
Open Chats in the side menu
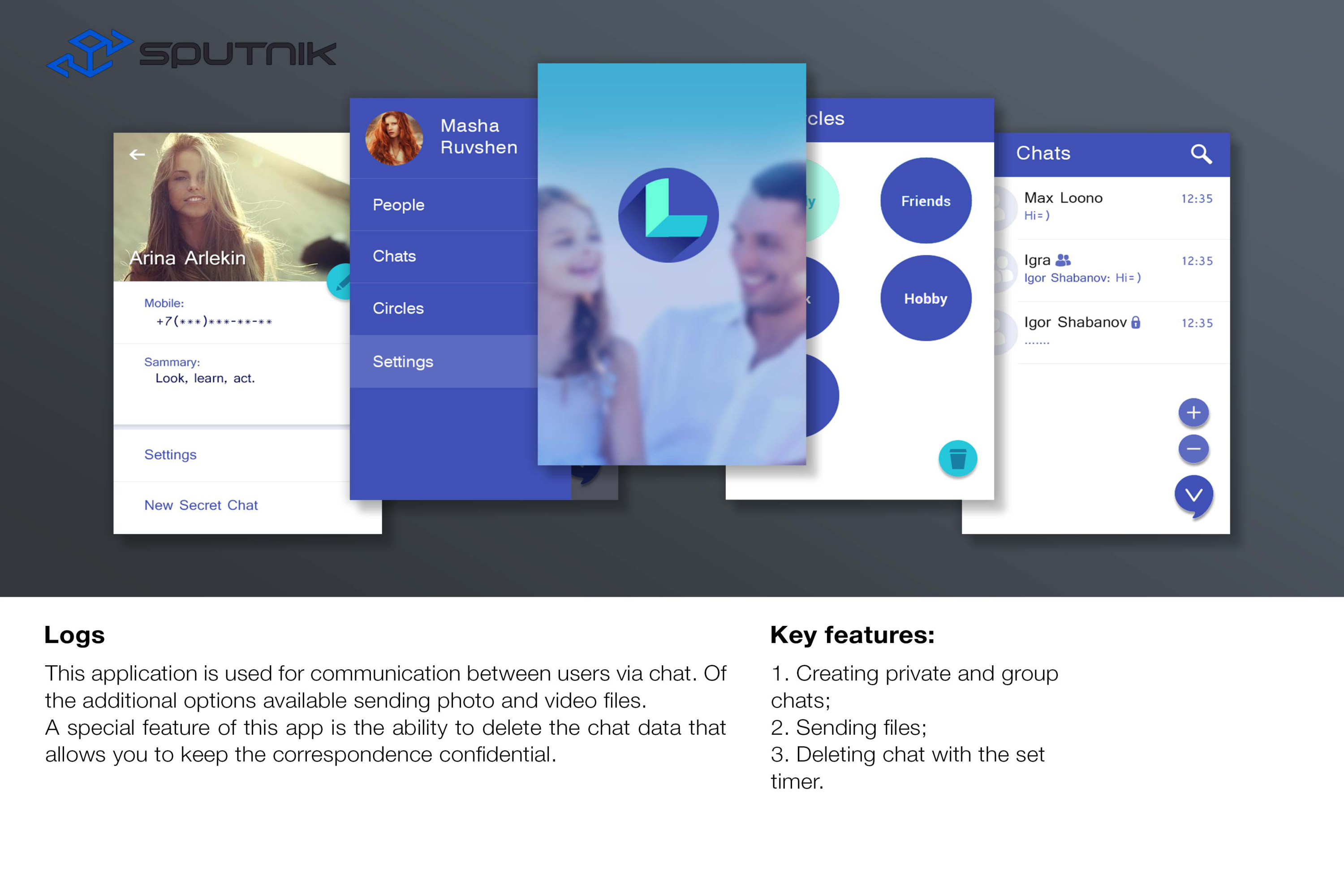click(x=444, y=257)
